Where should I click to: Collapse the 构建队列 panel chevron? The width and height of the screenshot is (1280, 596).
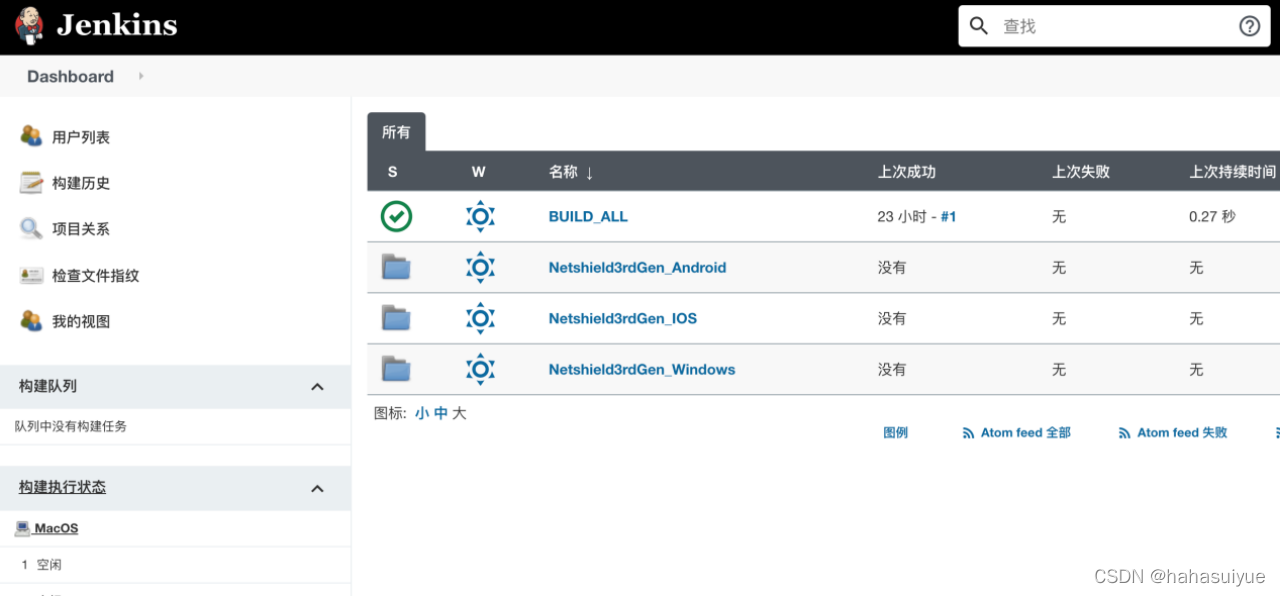click(x=317, y=387)
